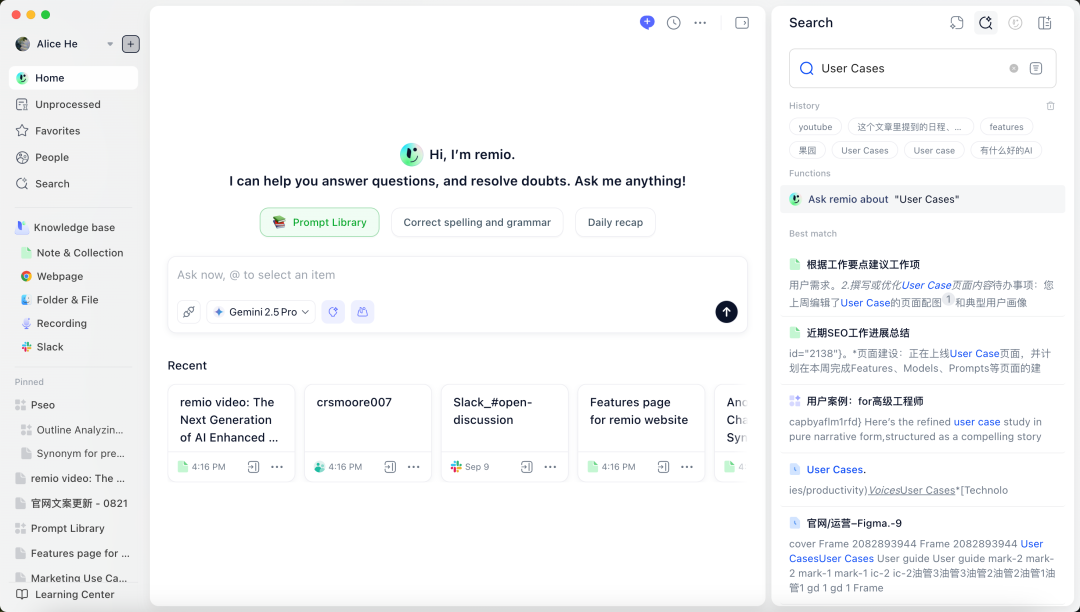Clear the User Cases search text

[1013, 69]
